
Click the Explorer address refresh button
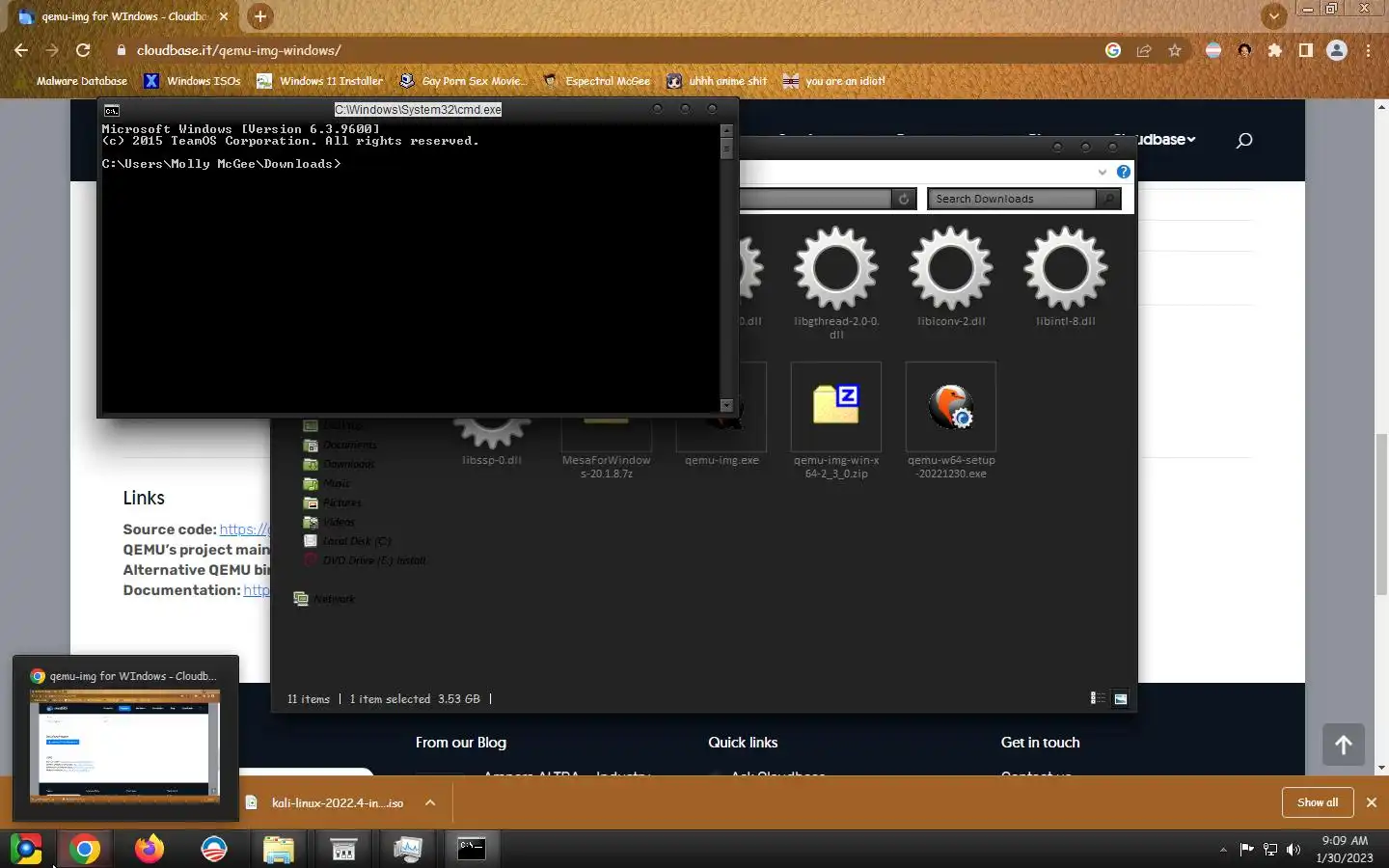coord(904,199)
